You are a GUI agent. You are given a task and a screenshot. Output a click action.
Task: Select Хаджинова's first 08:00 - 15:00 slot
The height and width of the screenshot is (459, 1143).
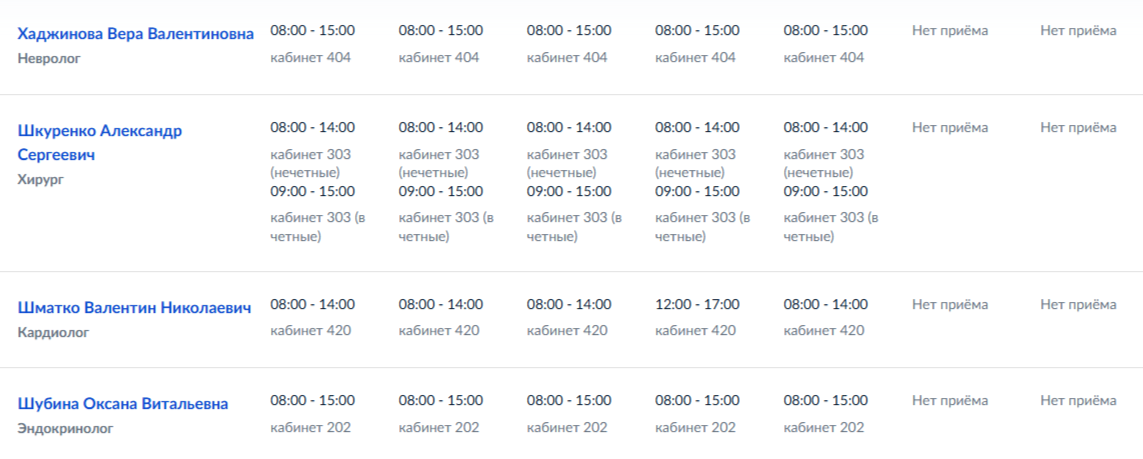pos(312,31)
